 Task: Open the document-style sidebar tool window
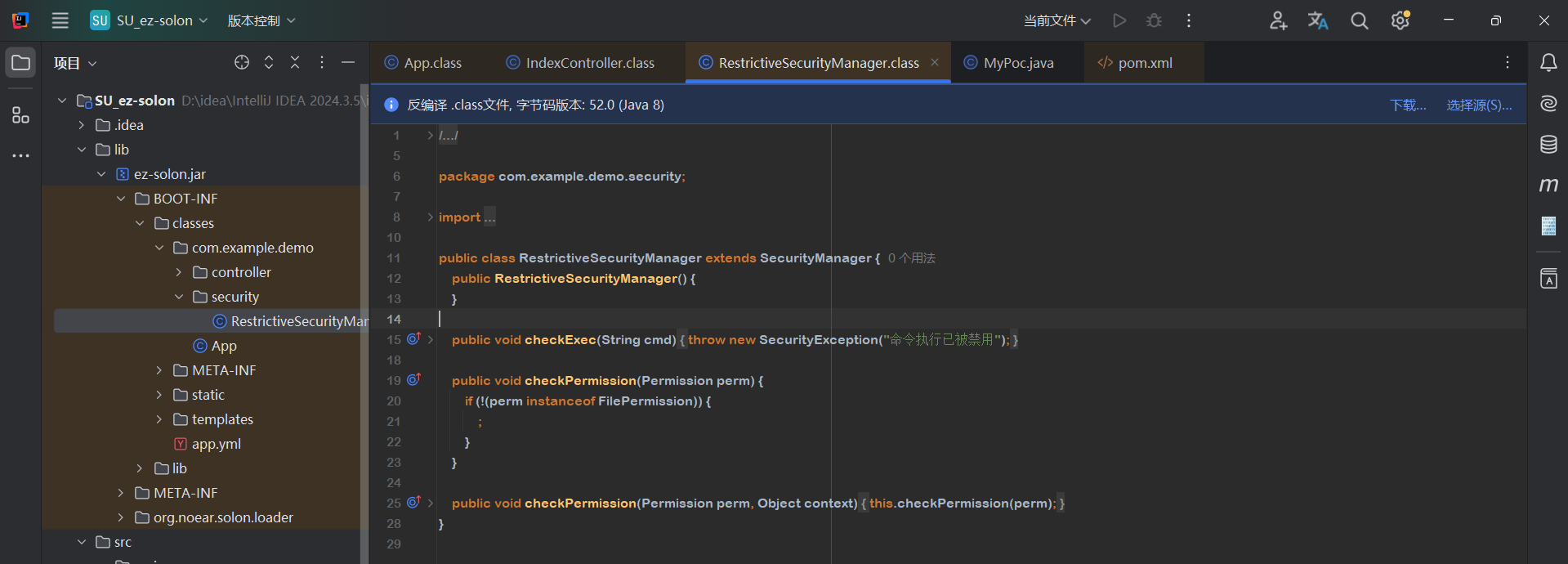(x=1548, y=226)
